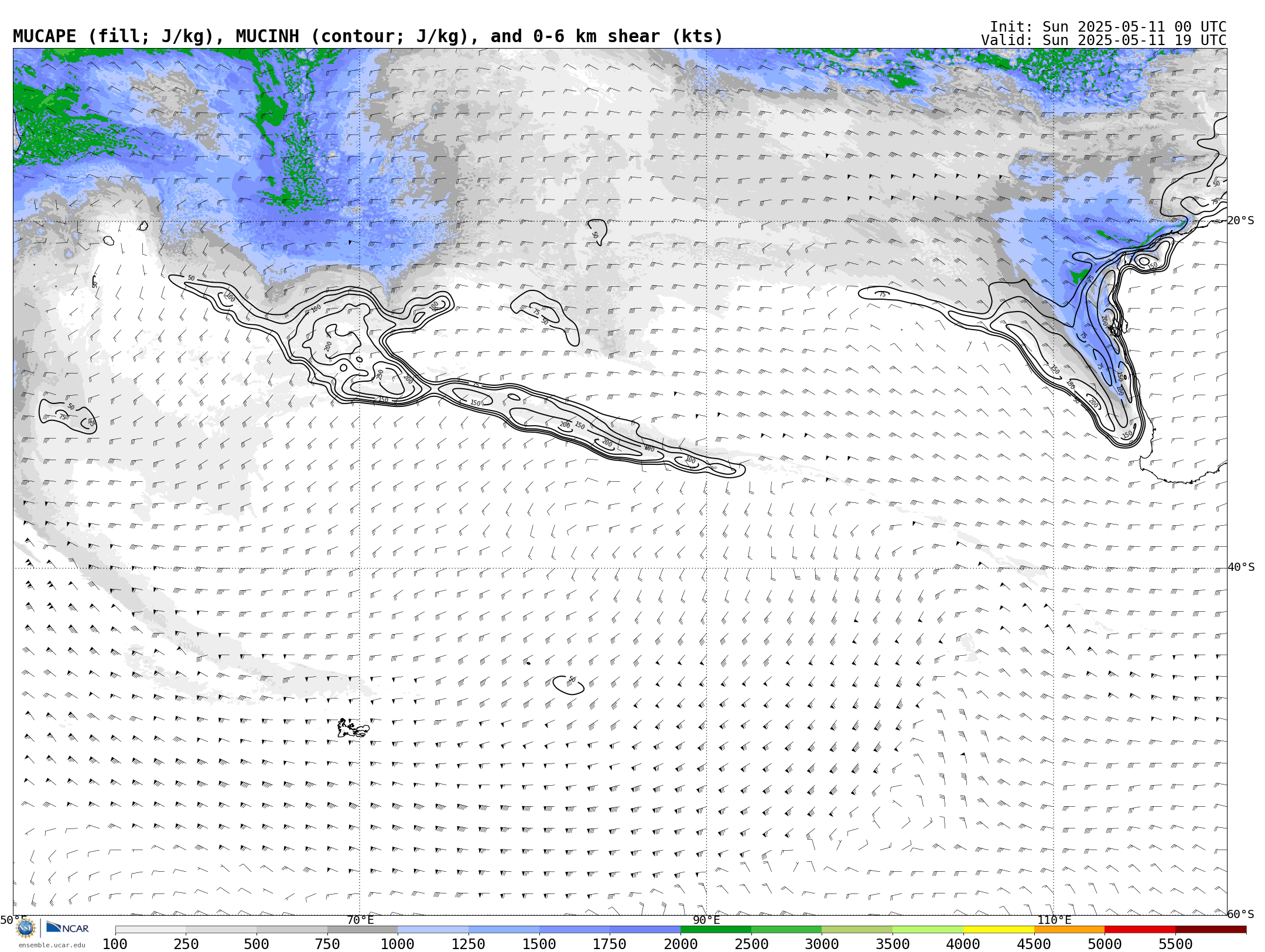Click the 40°S latitude label
1265x952 pixels.
1241,567
